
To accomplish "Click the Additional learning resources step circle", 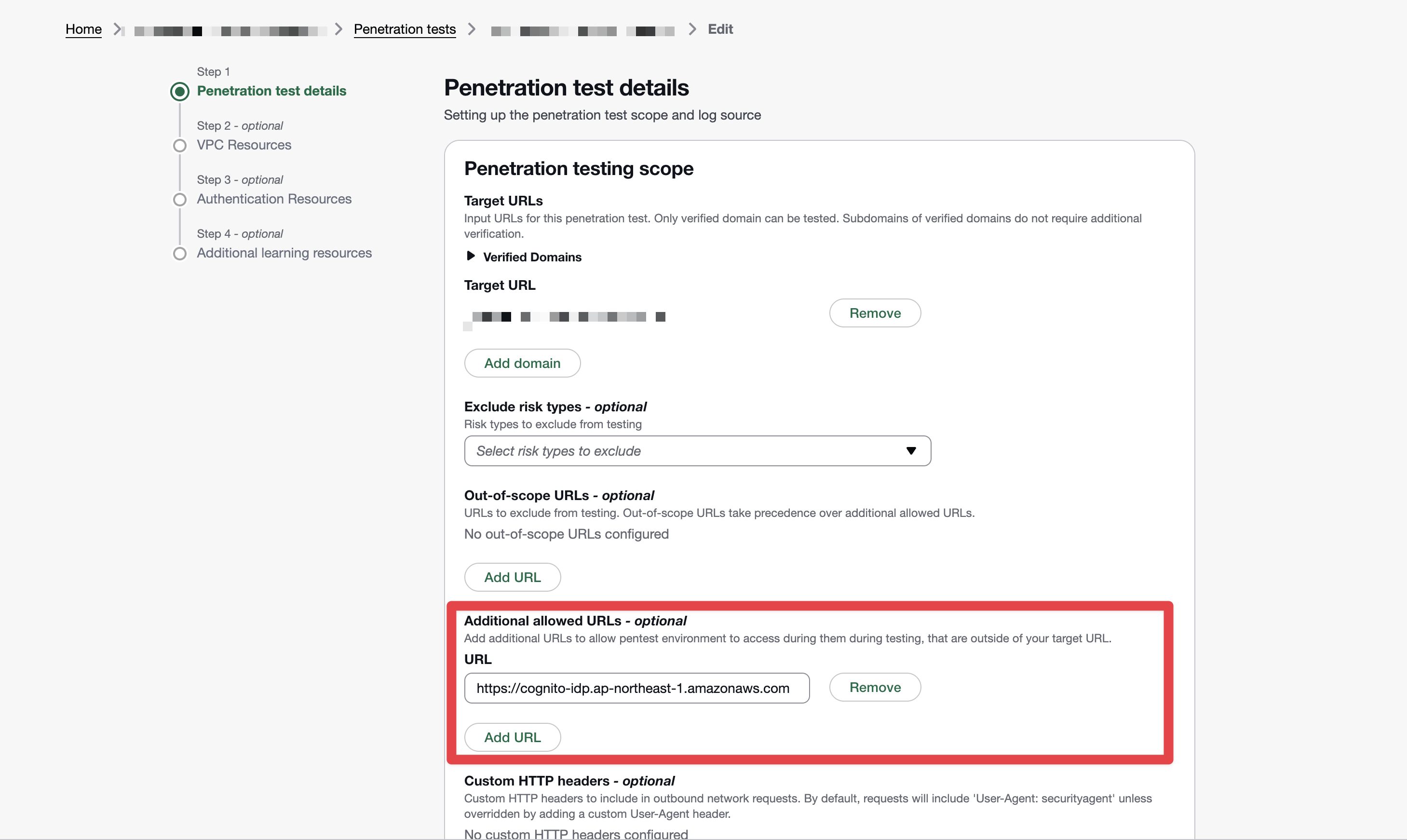I will coord(179,254).
